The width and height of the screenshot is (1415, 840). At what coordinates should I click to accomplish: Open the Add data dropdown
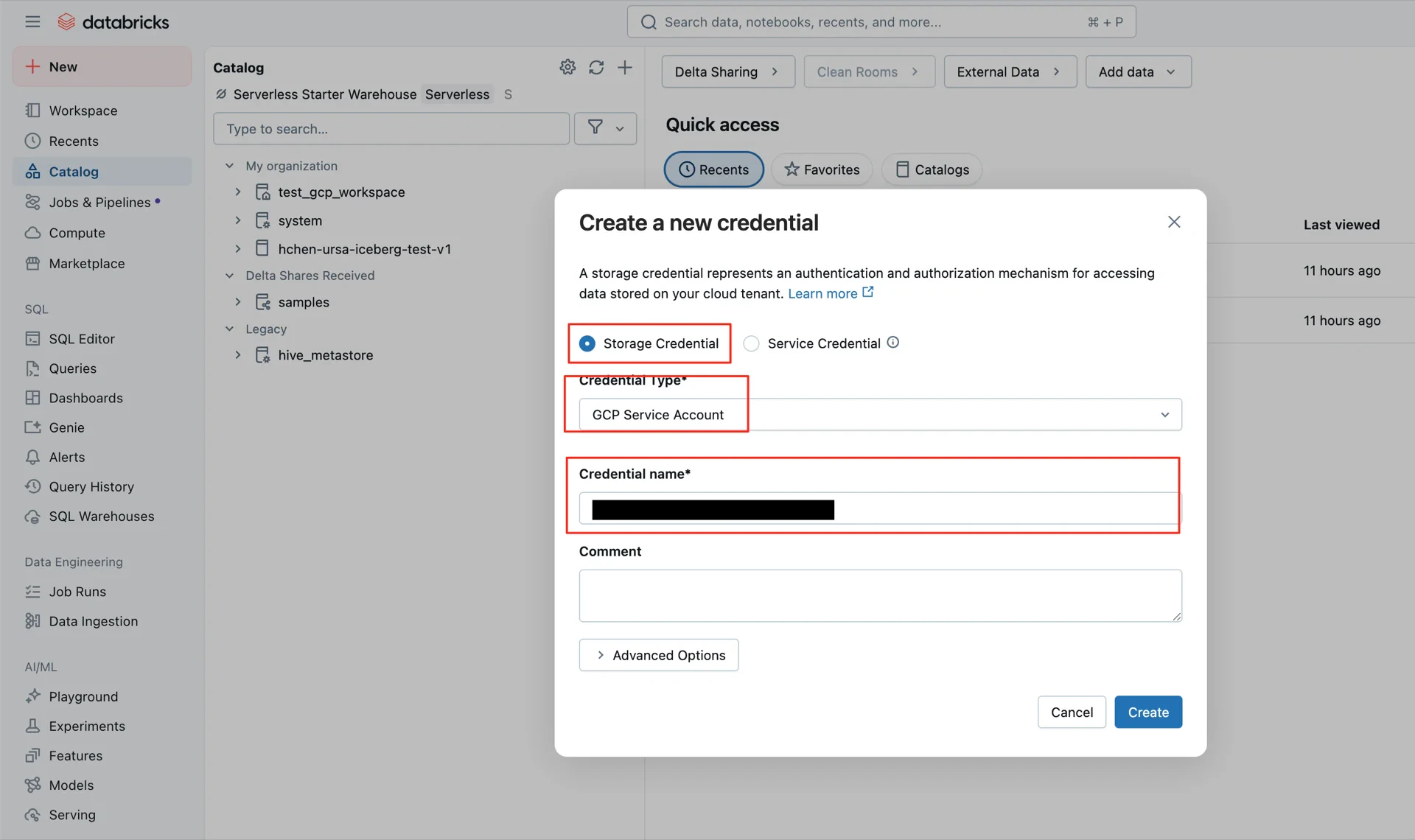click(1138, 71)
